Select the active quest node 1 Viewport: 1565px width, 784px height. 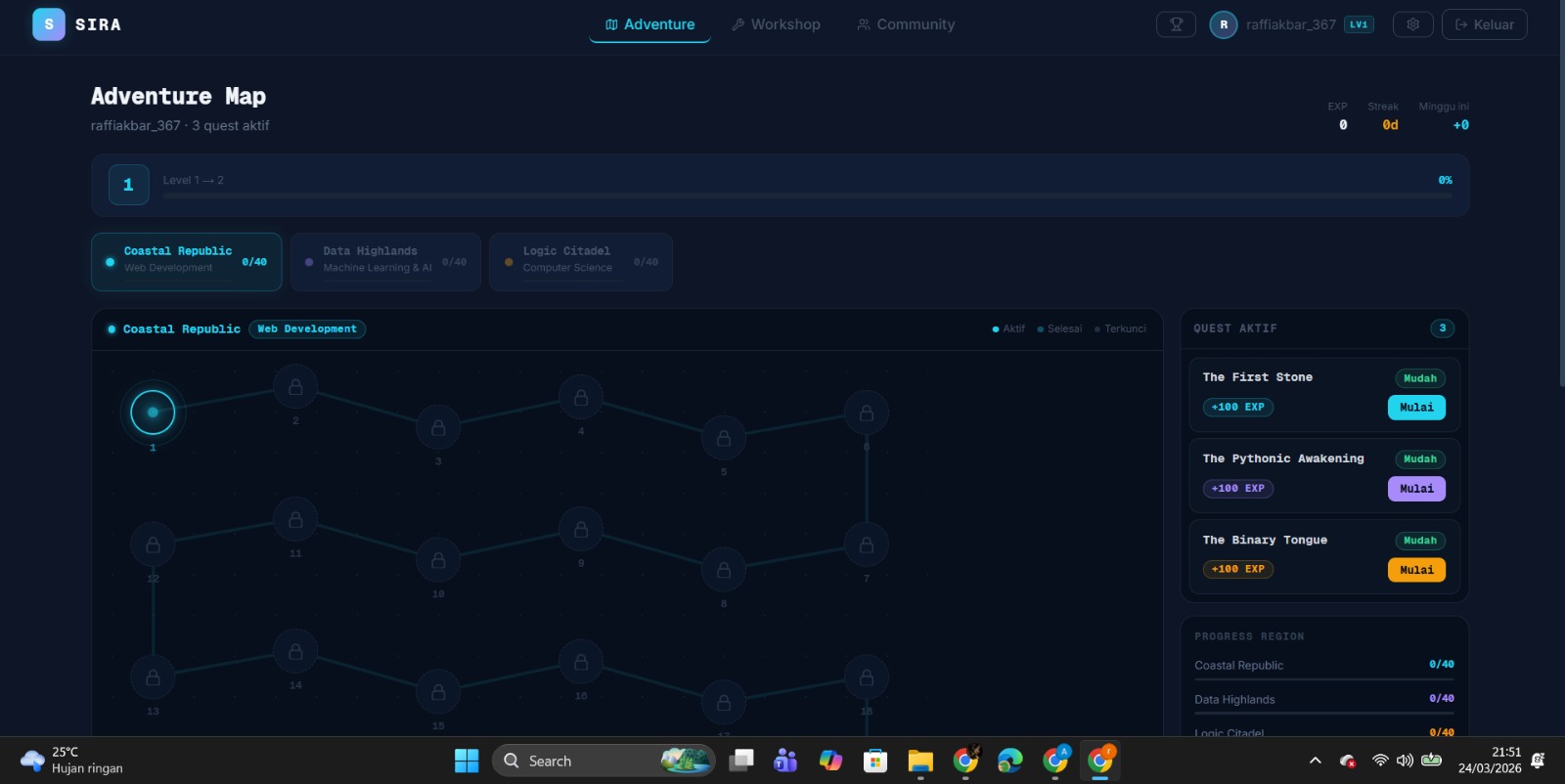[x=153, y=413]
